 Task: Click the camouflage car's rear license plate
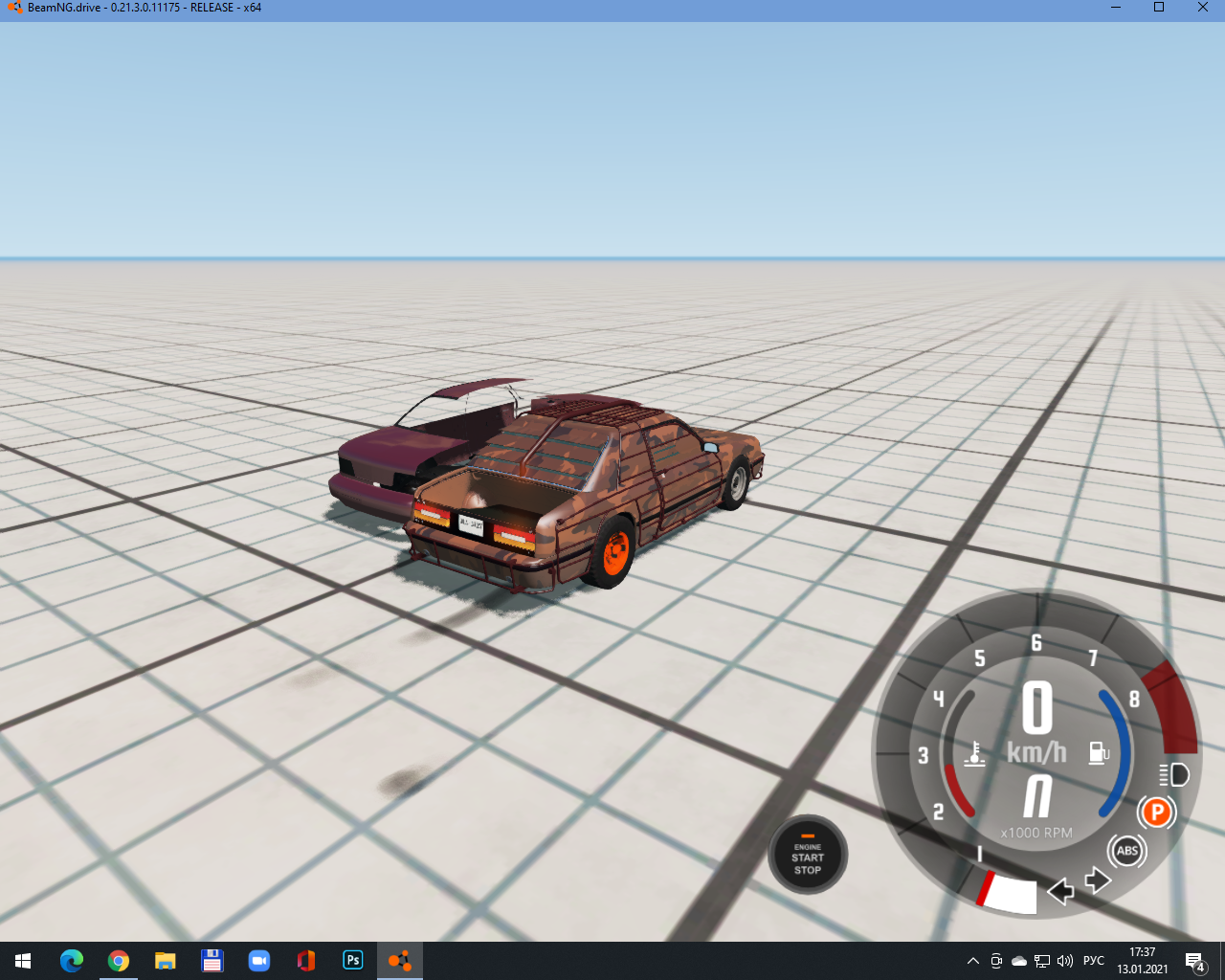[471, 523]
